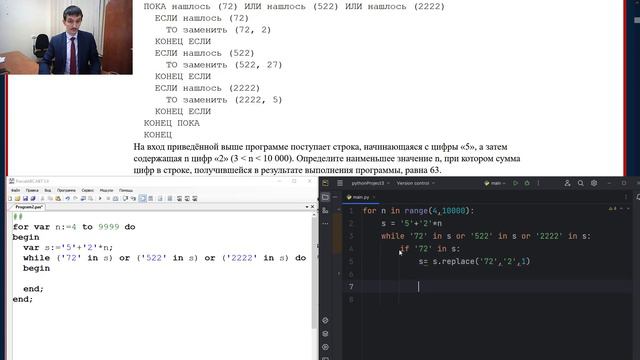640x360 pixels.
Task: Toggle the Project tool window folder icon
Action: pyautogui.click(x=325, y=197)
